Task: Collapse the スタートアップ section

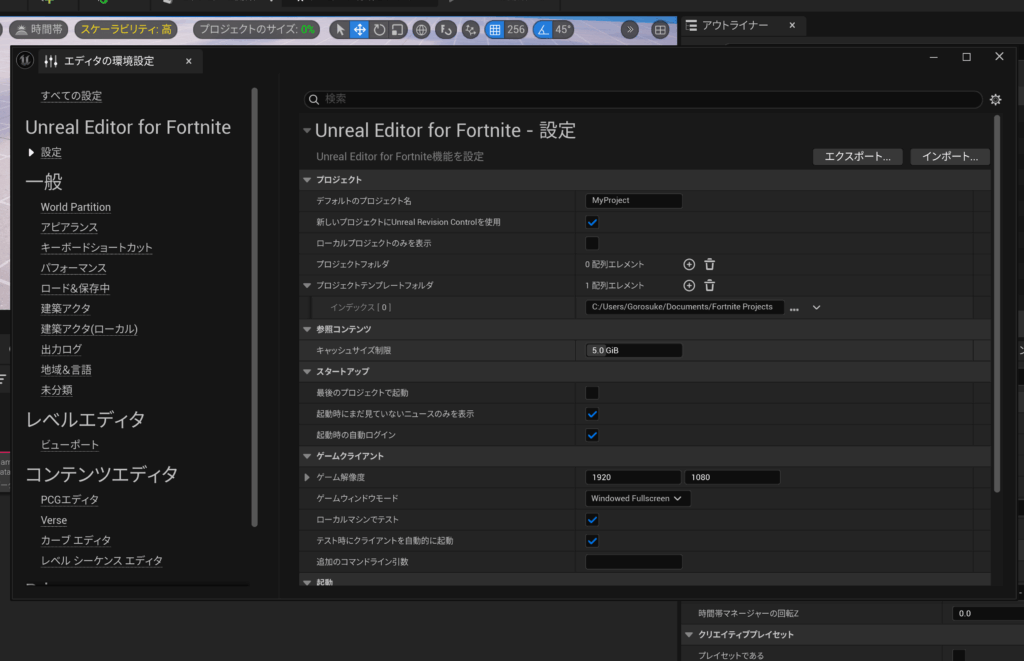Action: (x=307, y=372)
